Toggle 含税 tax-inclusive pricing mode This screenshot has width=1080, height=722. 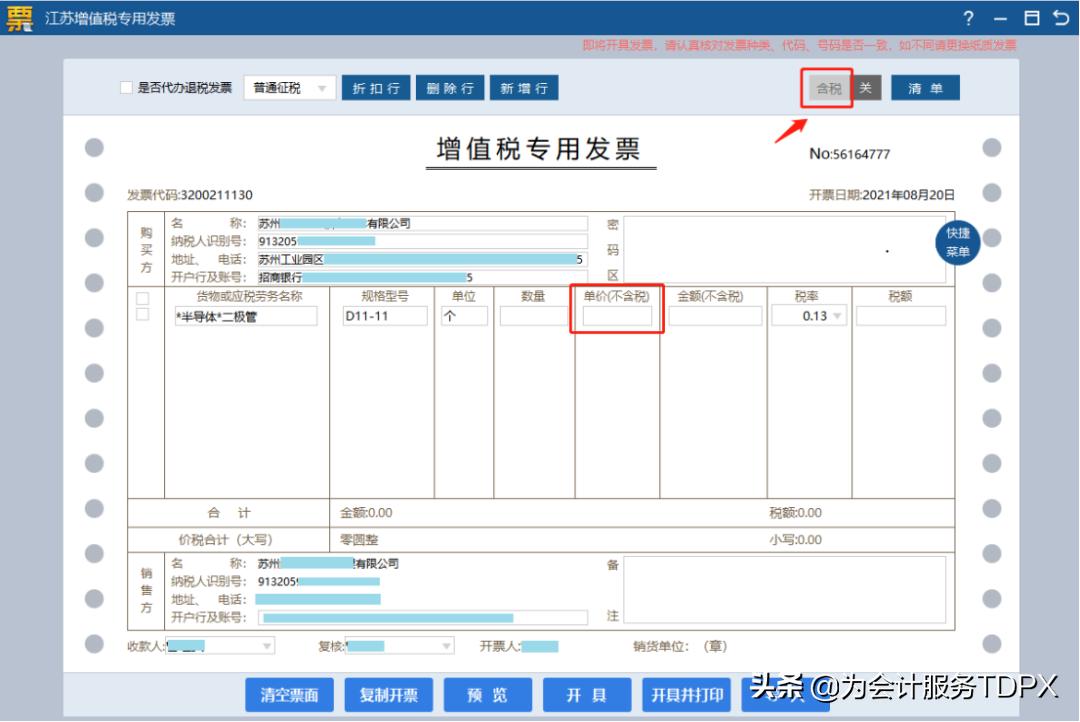[826, 88]
